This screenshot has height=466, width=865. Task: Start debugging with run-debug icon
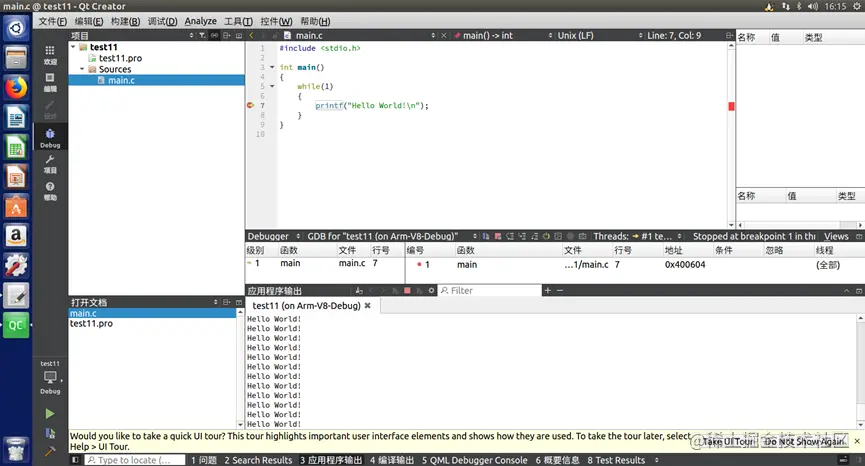(x=50, y=433)
